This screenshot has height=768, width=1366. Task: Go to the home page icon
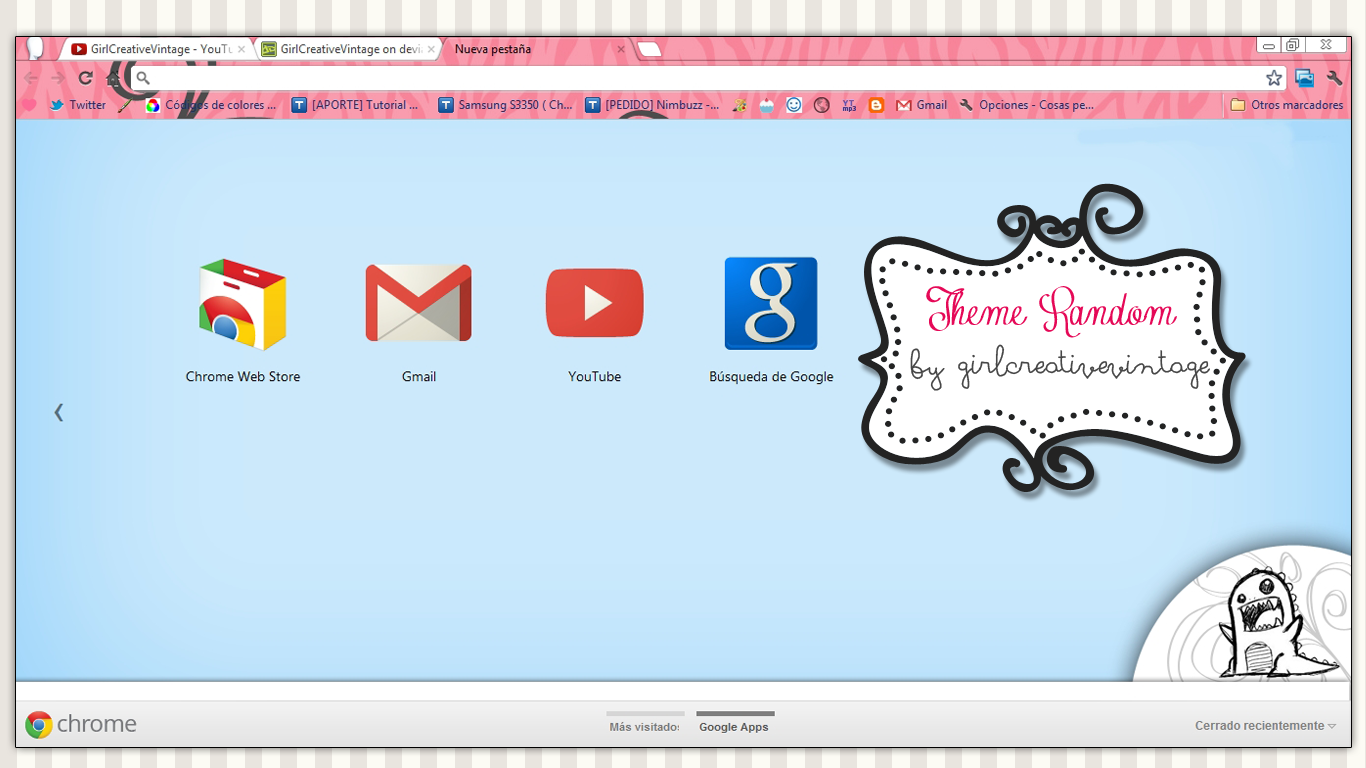click(113, 78)
